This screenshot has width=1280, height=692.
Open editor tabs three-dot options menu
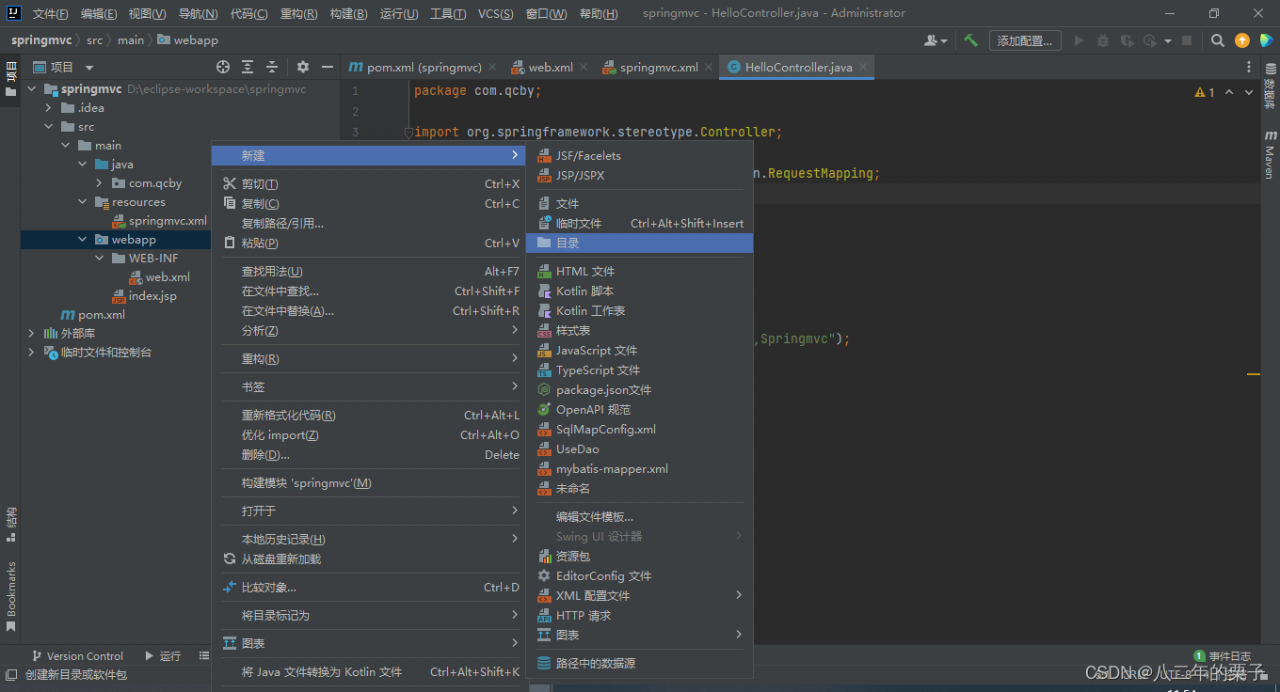point(1249,67)
